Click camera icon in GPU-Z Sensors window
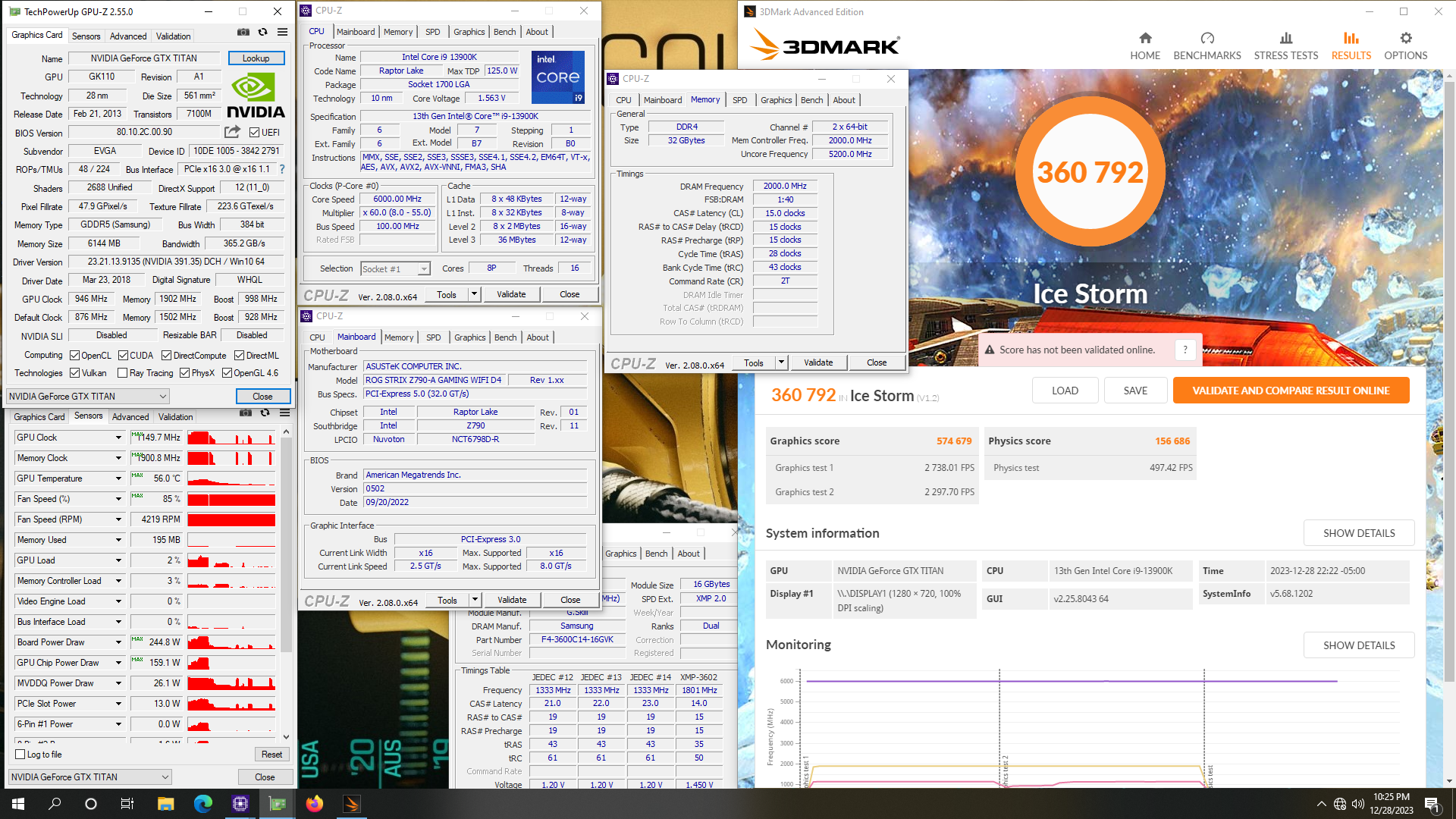 coord(245,413)
